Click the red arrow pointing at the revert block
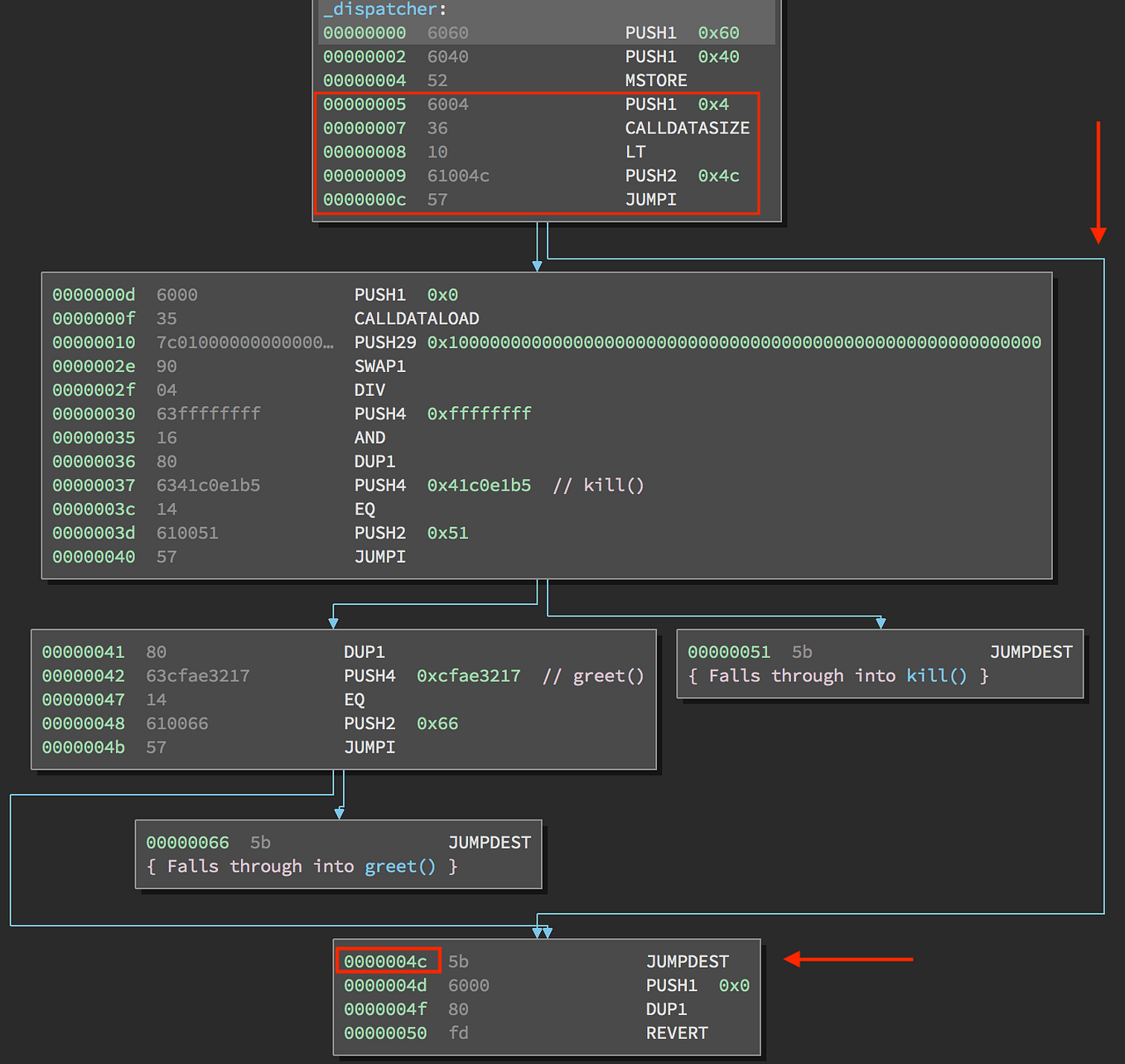 pyautogui.click(x=847, y=958)
